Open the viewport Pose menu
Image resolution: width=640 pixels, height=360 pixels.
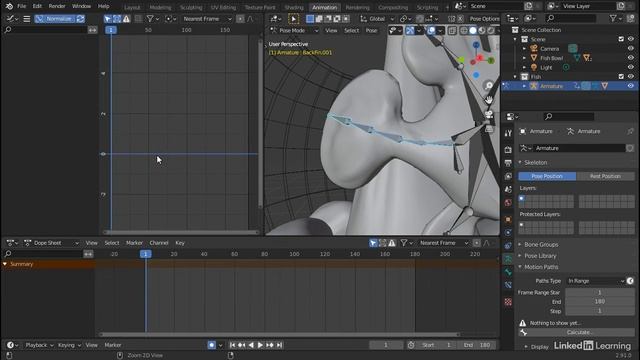(x=371, y=30)
